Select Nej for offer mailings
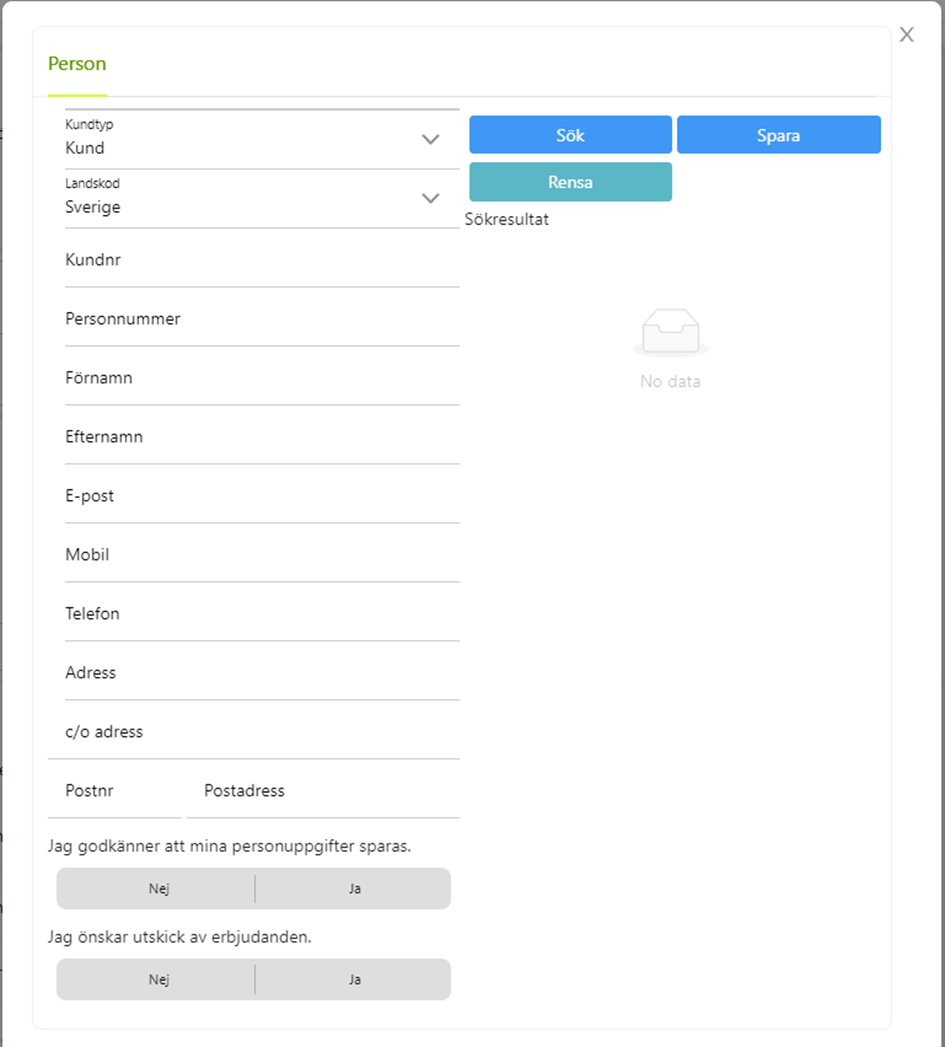This screenshot has height=1047, width=945. [x=156, y=980]
